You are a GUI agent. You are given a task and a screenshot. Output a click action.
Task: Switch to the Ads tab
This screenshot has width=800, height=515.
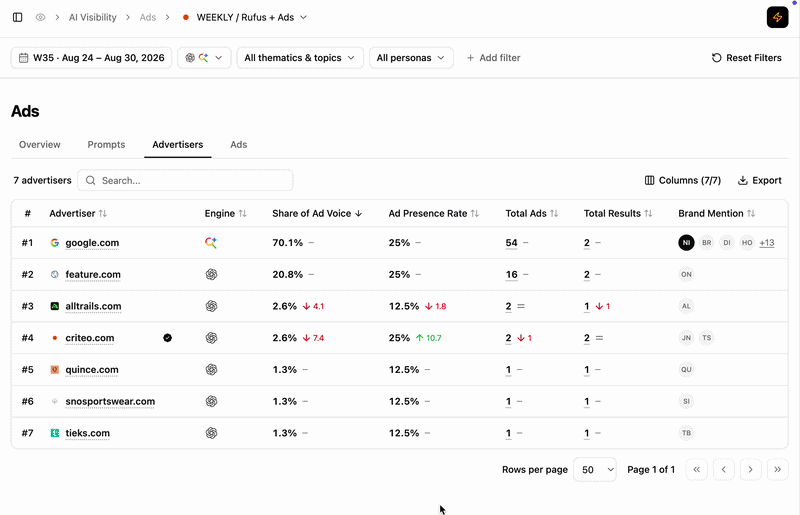pyautogui.click(x=238, y=144)
